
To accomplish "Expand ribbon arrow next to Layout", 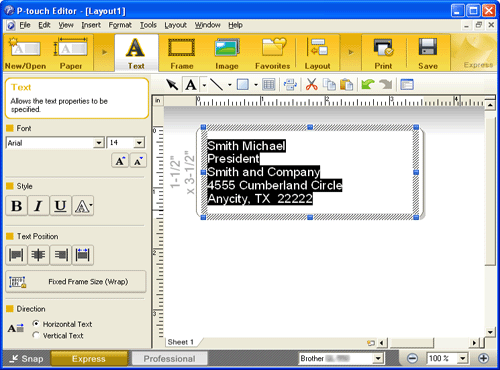I will click(351, 52).
